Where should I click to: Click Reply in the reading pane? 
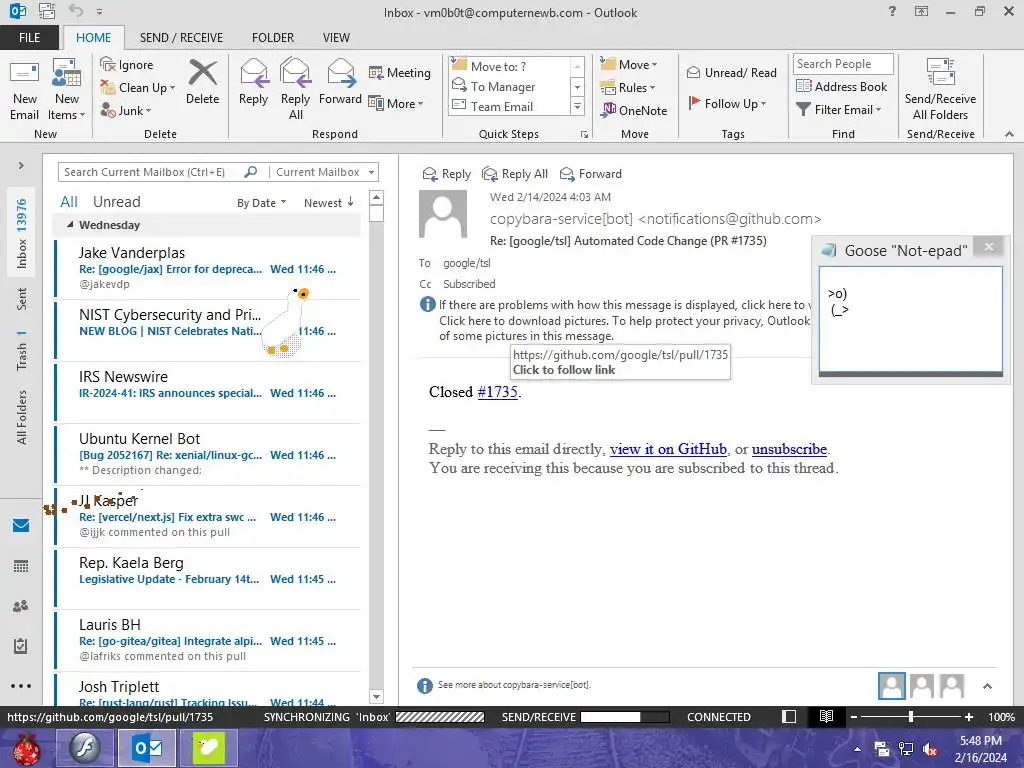point(447,174)
